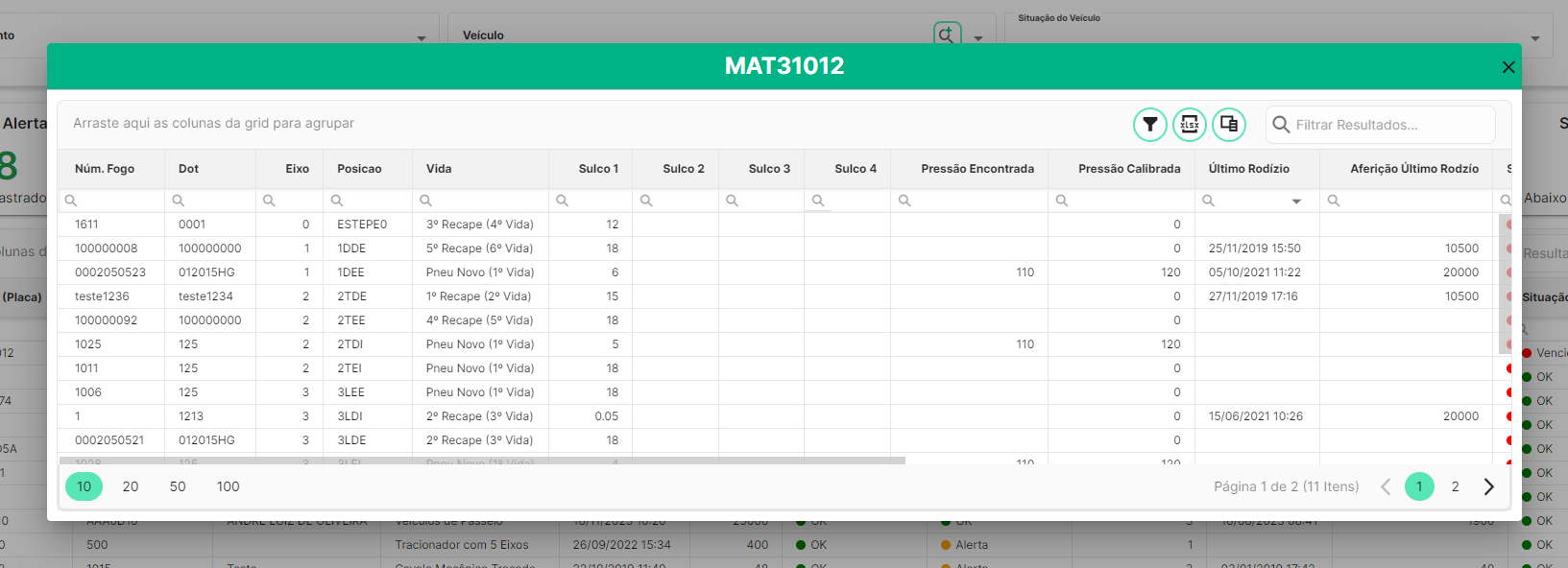Click the group panel 'Arraste aqui as colunas'

coord(213,124)
